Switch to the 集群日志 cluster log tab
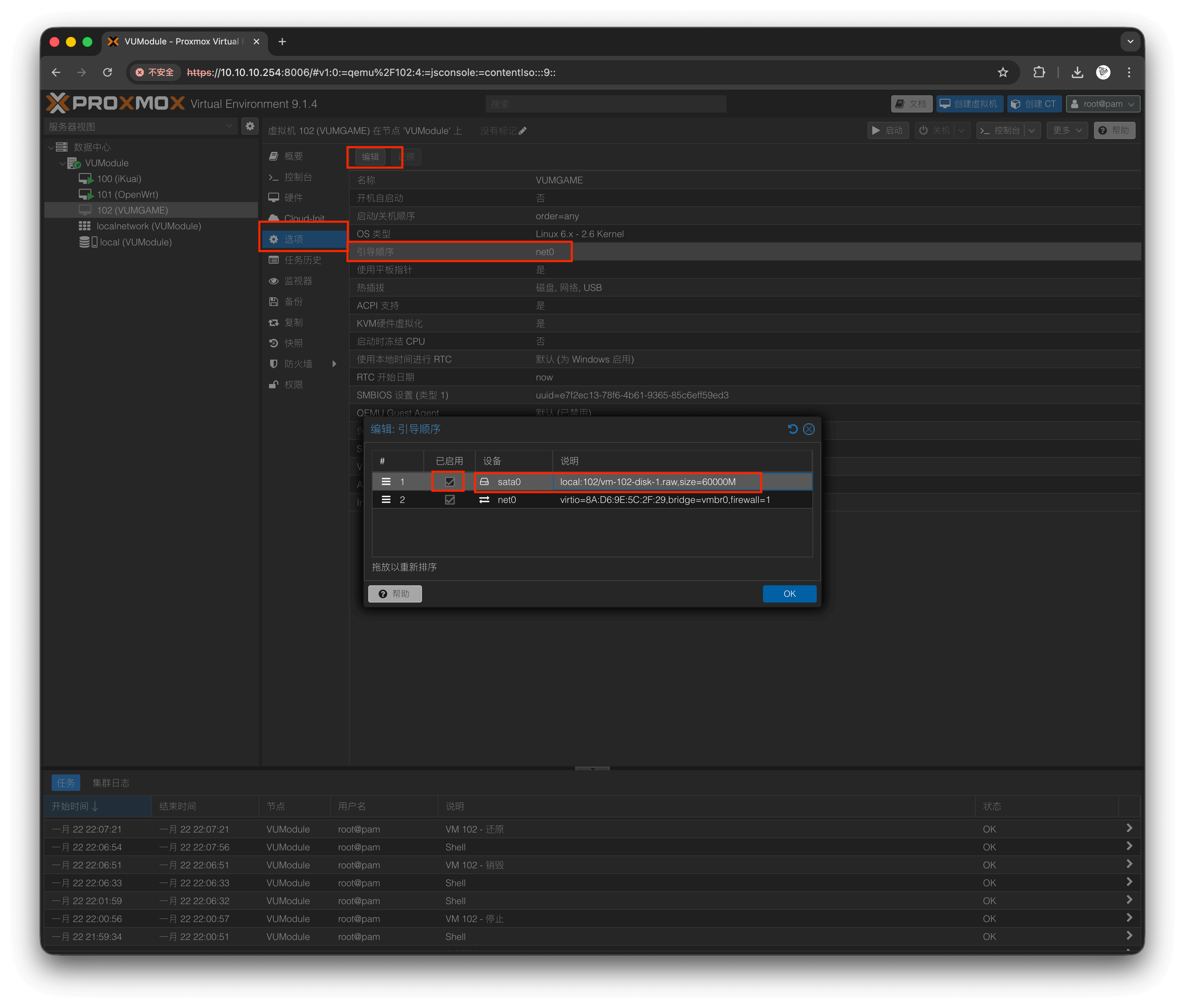1185x1008 pixels. (x=111, y=783)
